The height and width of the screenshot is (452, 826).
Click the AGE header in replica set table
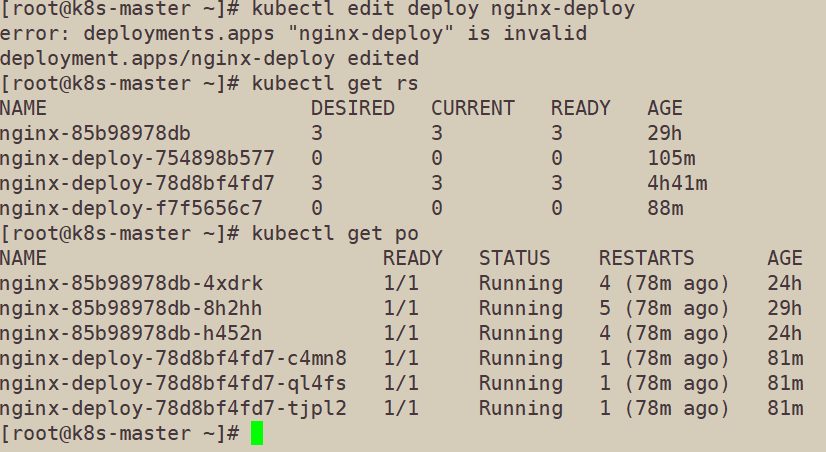[665, 109]
